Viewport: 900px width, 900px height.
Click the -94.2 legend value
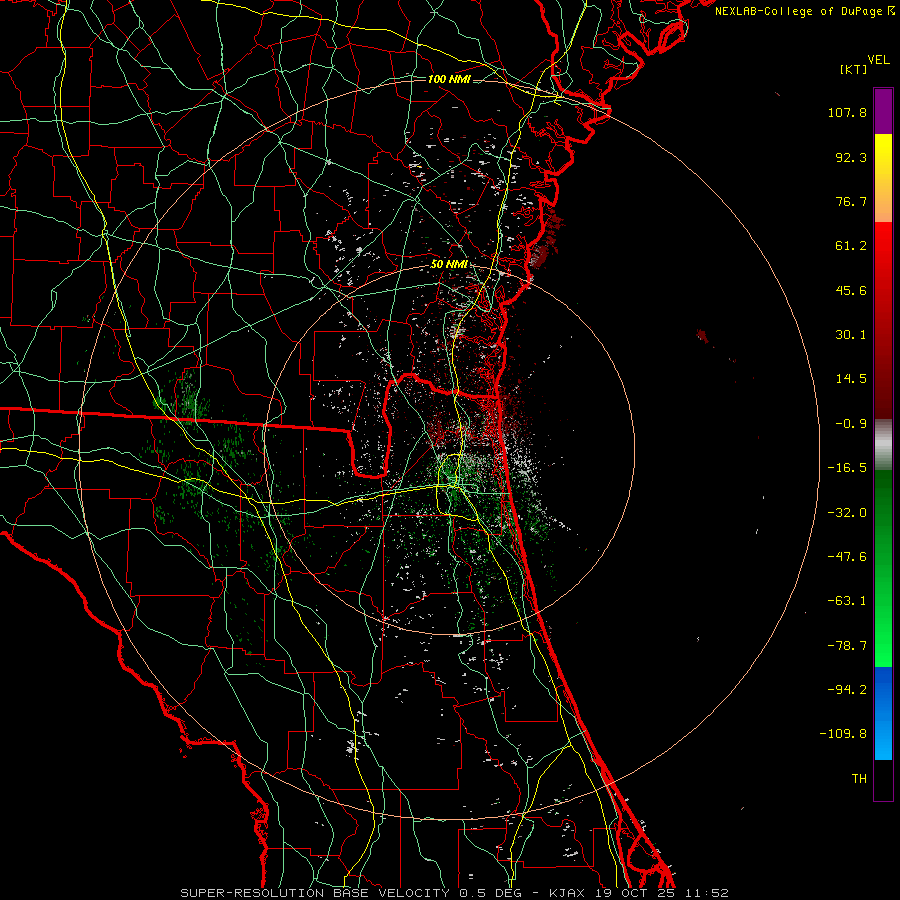(847, 689)
